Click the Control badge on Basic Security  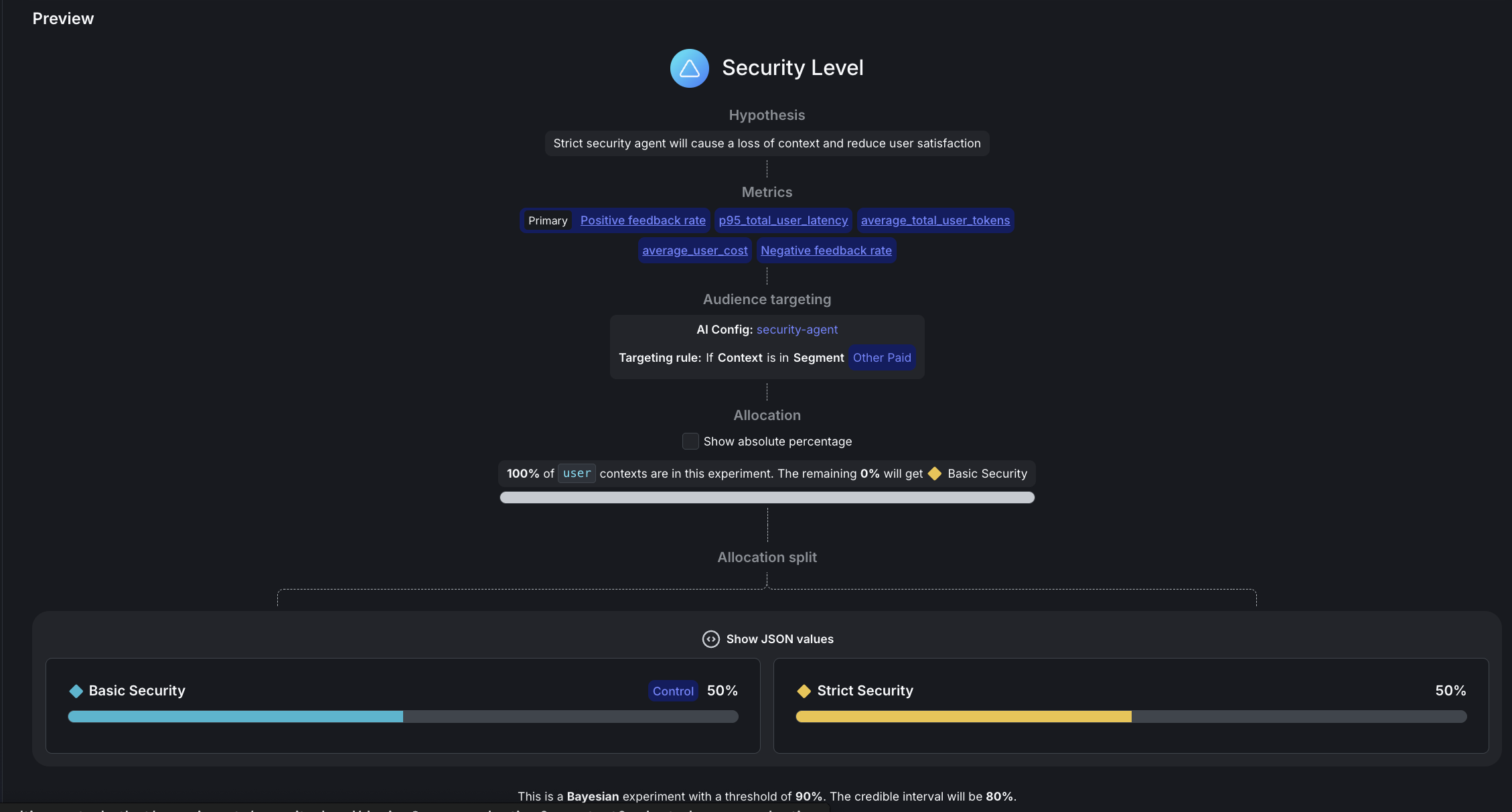coord(672,691)
